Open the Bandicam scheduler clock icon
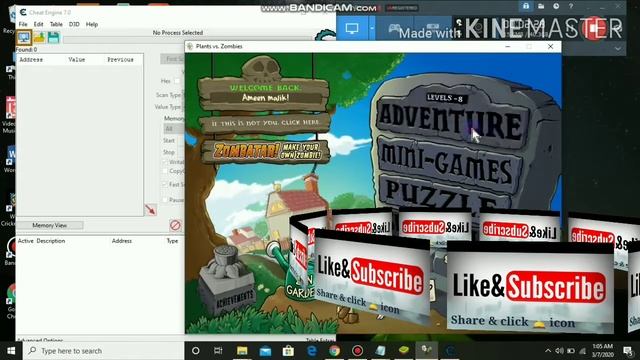 pos(556,6)
